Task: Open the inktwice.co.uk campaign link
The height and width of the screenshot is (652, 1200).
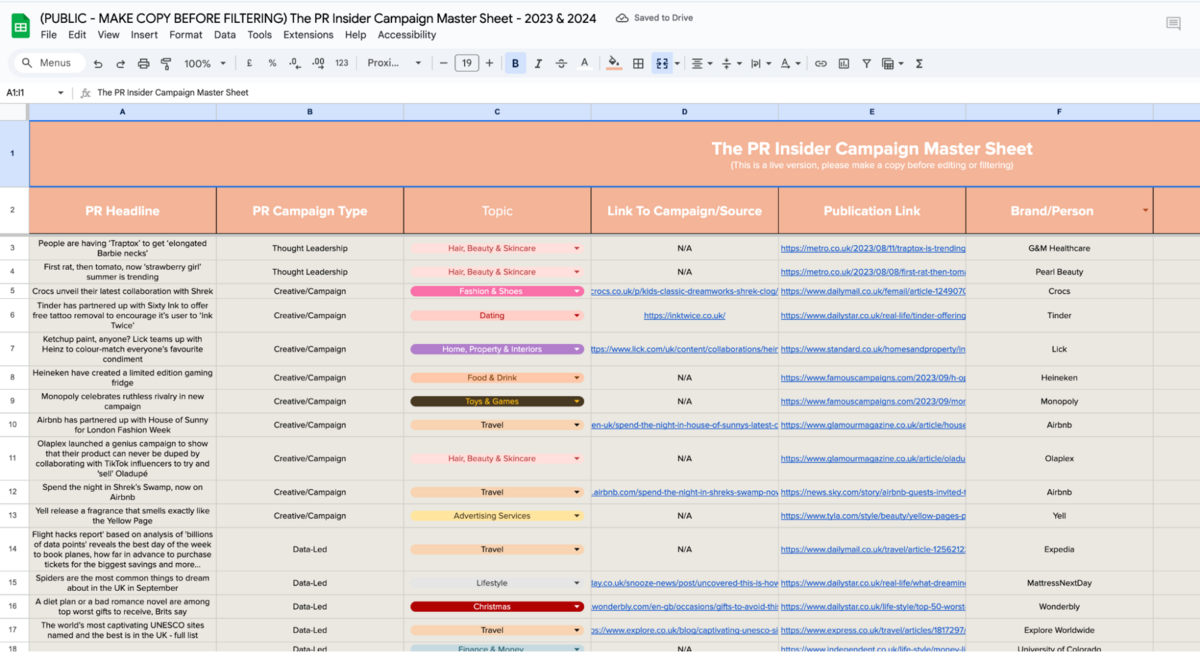Action: (x=684, y=315)
